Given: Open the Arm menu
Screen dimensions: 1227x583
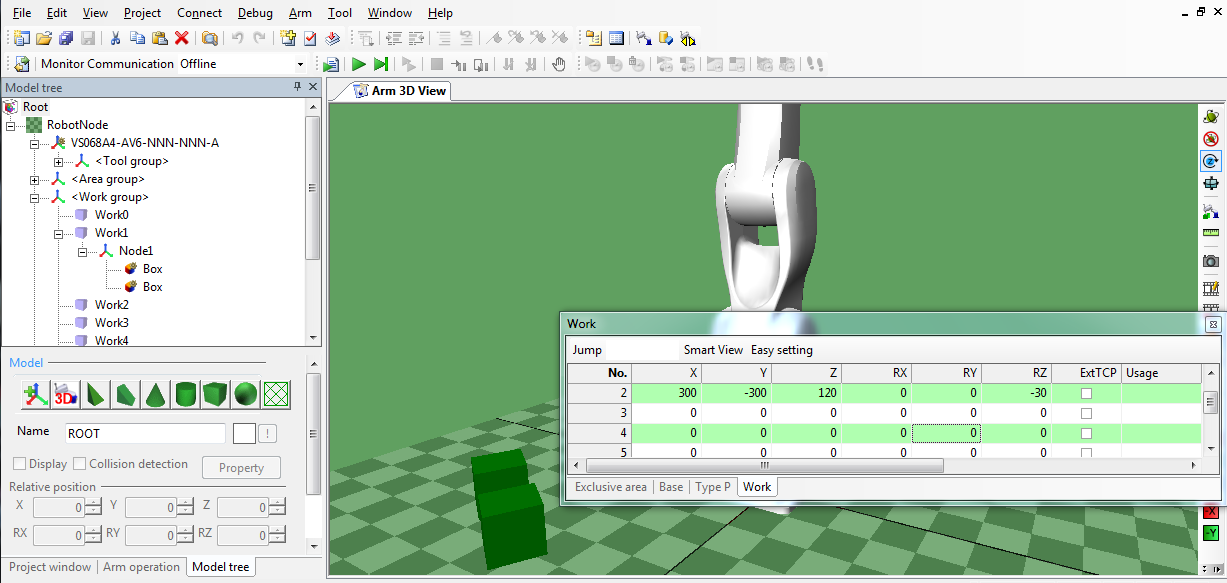Looking at the screenshot, I should click(300, 13).
